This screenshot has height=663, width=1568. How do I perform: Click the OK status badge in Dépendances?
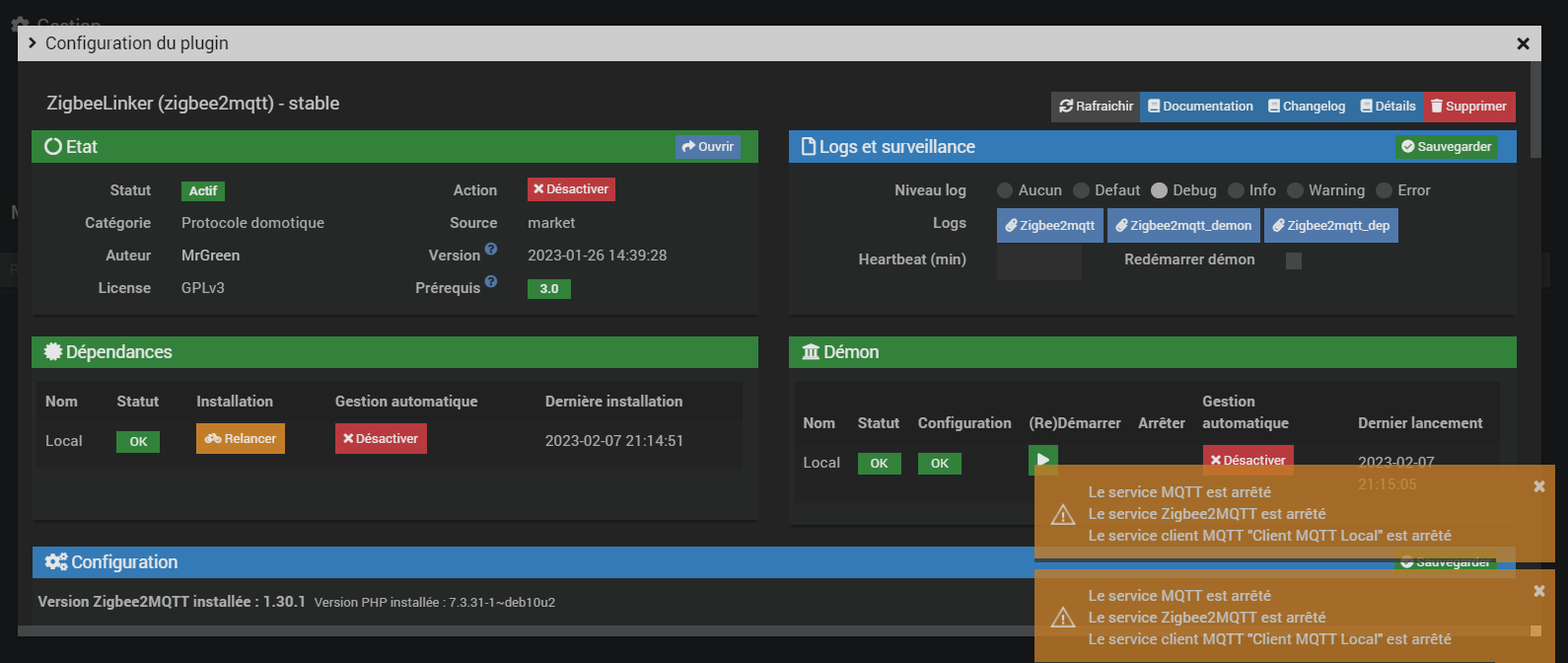coord(138,442)
